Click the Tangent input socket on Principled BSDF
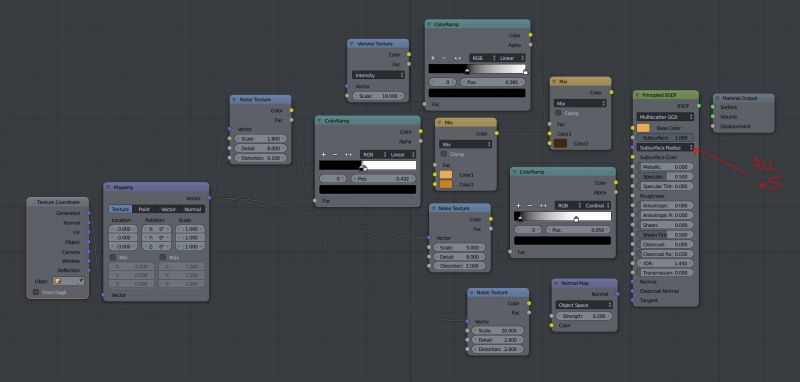This screenshot has height=382, width=800. 633,300
